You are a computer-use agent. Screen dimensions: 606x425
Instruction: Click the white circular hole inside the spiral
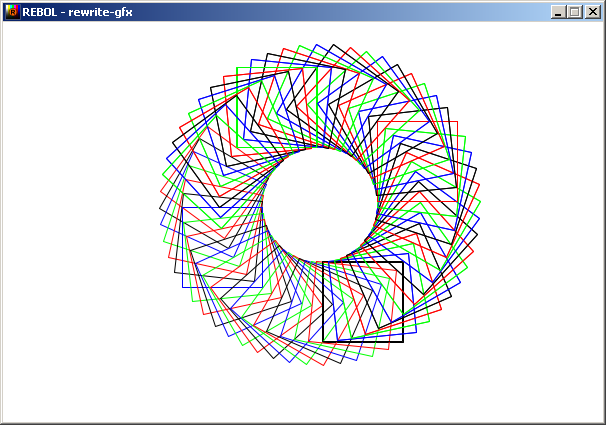tap(320, 205)
